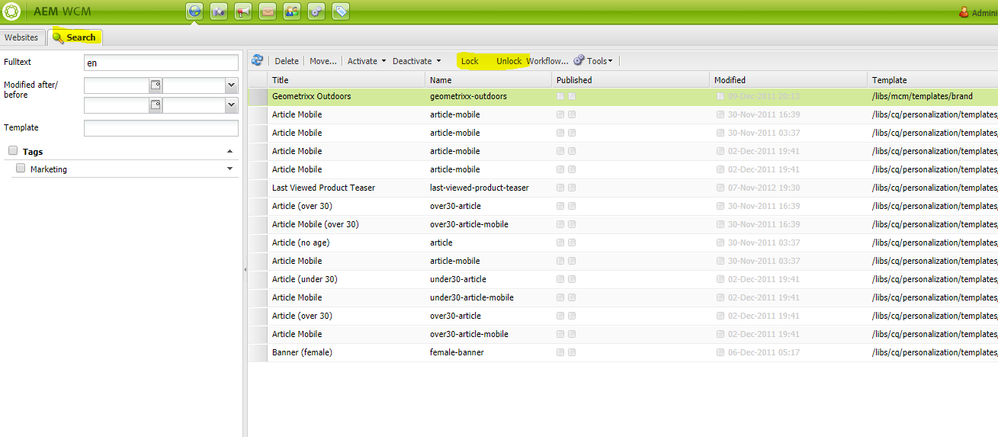The width and height of the screenshot is (998, 437).
Task: Click the female-banner name cell
Action: [x=456, y=352]
